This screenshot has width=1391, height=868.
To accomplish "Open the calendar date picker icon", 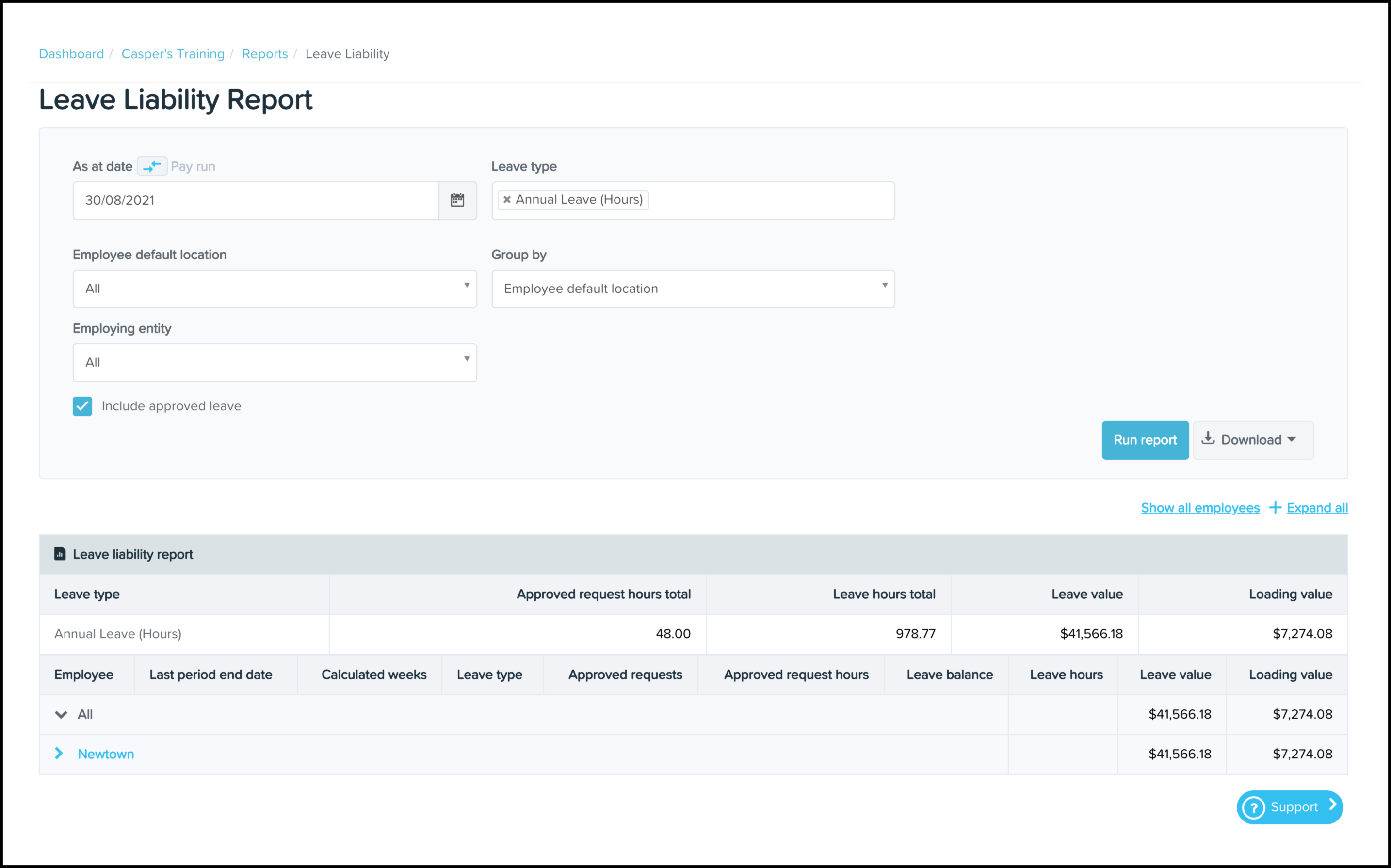I will pos(457,200).
